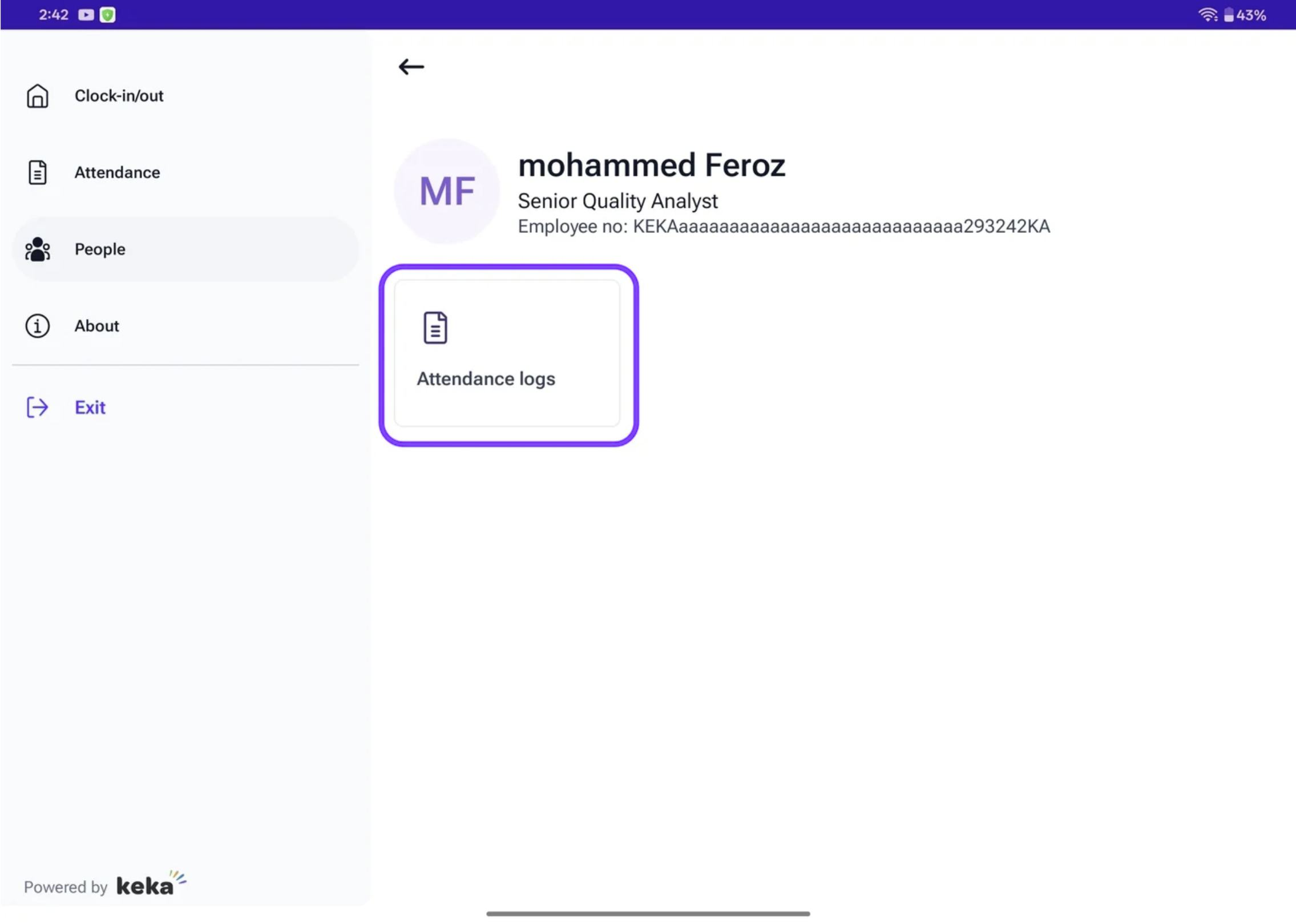Tap the bottom home gesture bar

pyautogui.click(x=648, y=914)
